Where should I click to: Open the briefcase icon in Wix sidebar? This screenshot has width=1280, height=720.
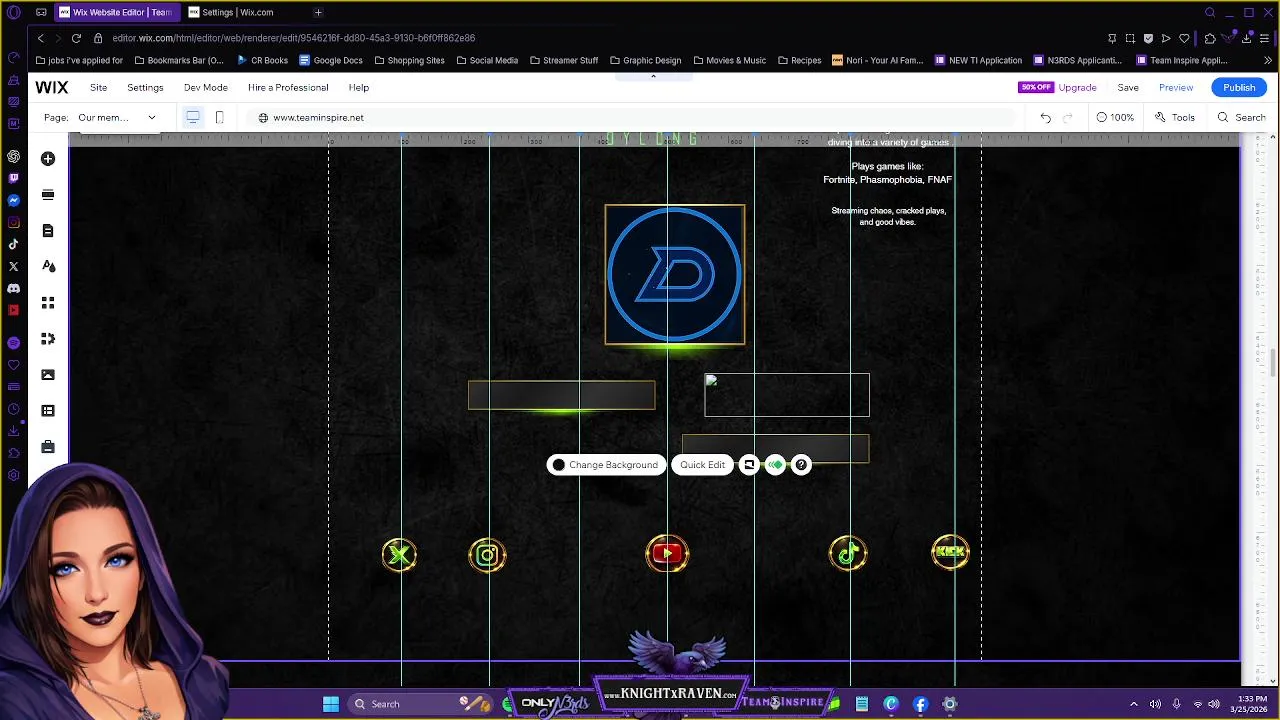[48, 447]
